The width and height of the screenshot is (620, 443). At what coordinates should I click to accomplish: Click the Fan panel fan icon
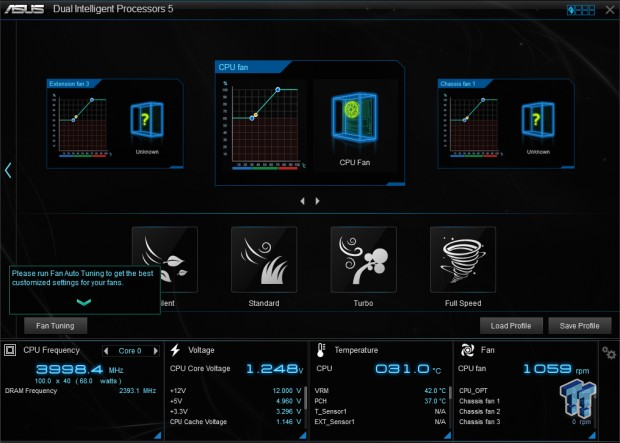[467, 350]
